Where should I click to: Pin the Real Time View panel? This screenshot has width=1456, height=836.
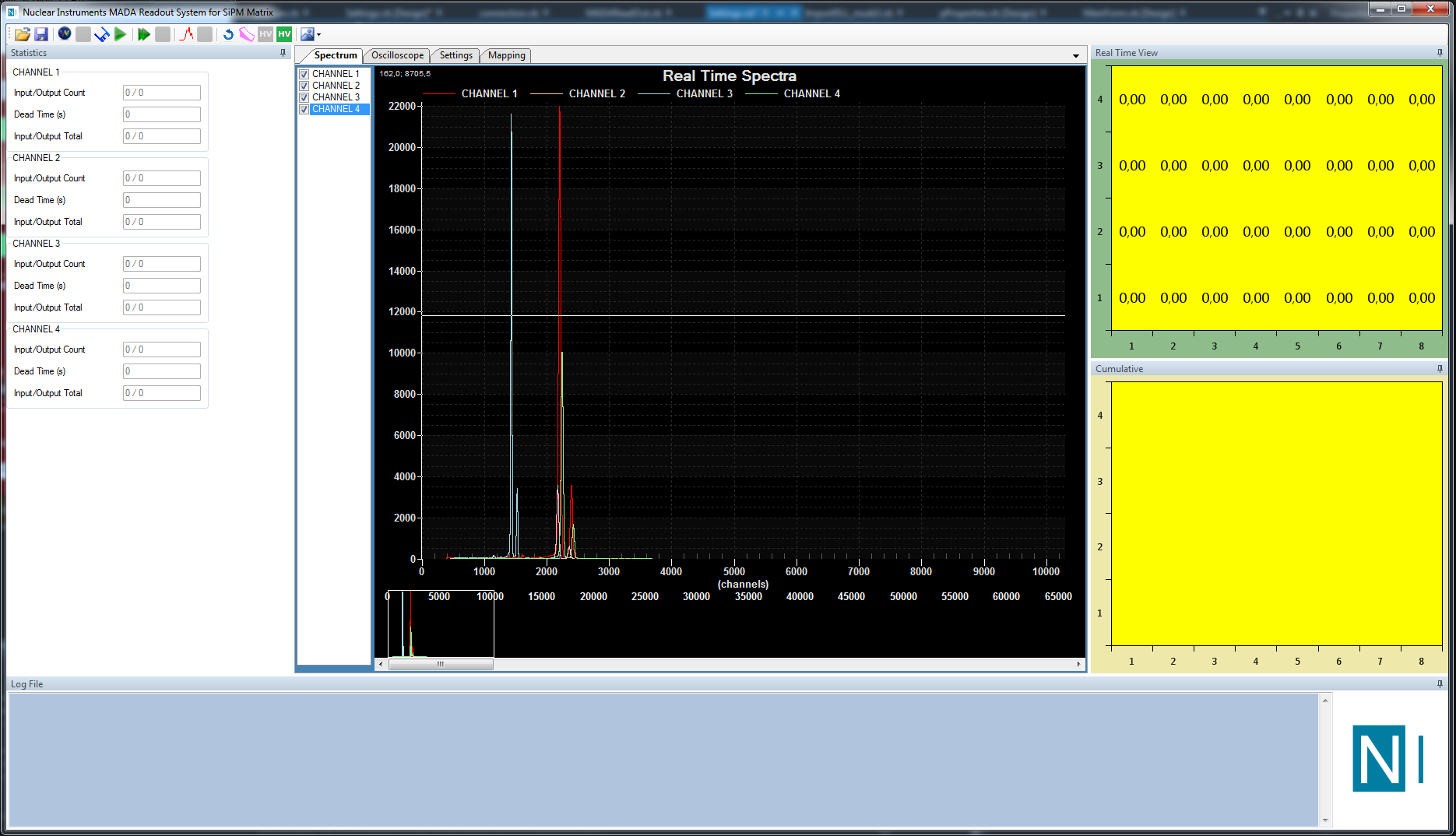pos(1440,53)
